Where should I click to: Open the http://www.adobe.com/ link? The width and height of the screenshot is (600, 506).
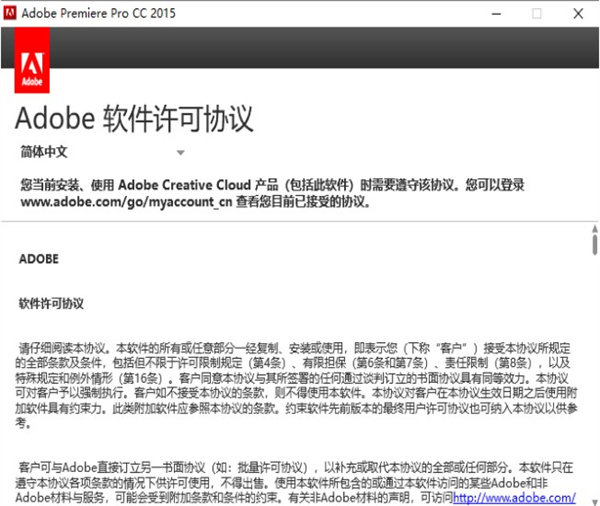(x=514, y=497)
